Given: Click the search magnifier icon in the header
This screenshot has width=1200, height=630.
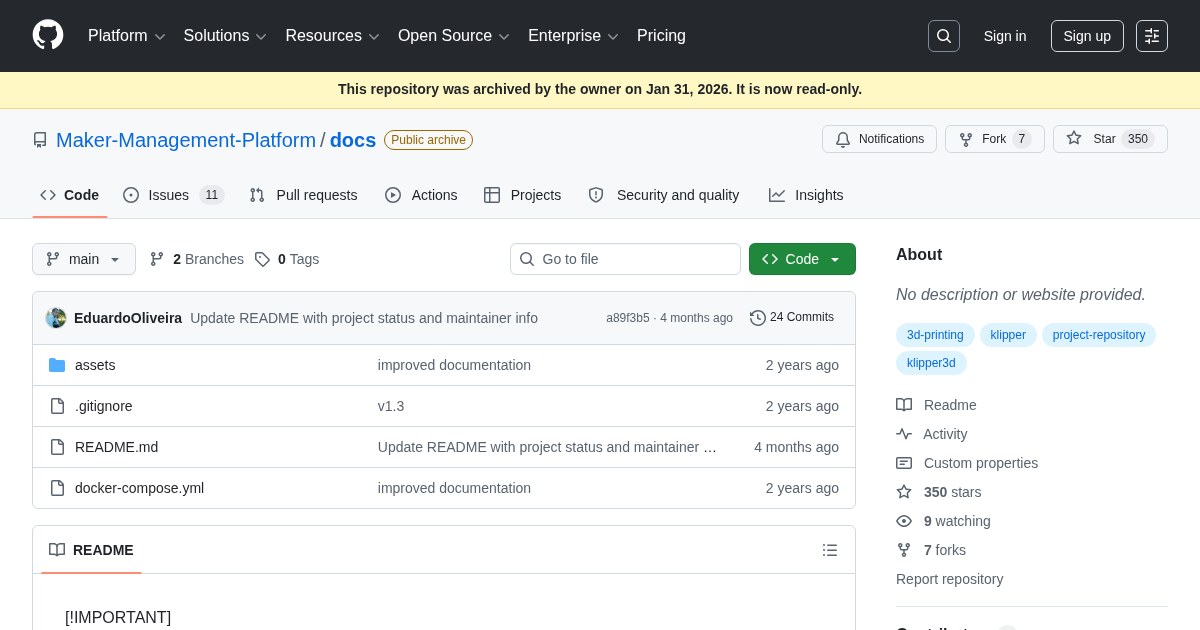Looking at the screenshot, I should (944, 36).
